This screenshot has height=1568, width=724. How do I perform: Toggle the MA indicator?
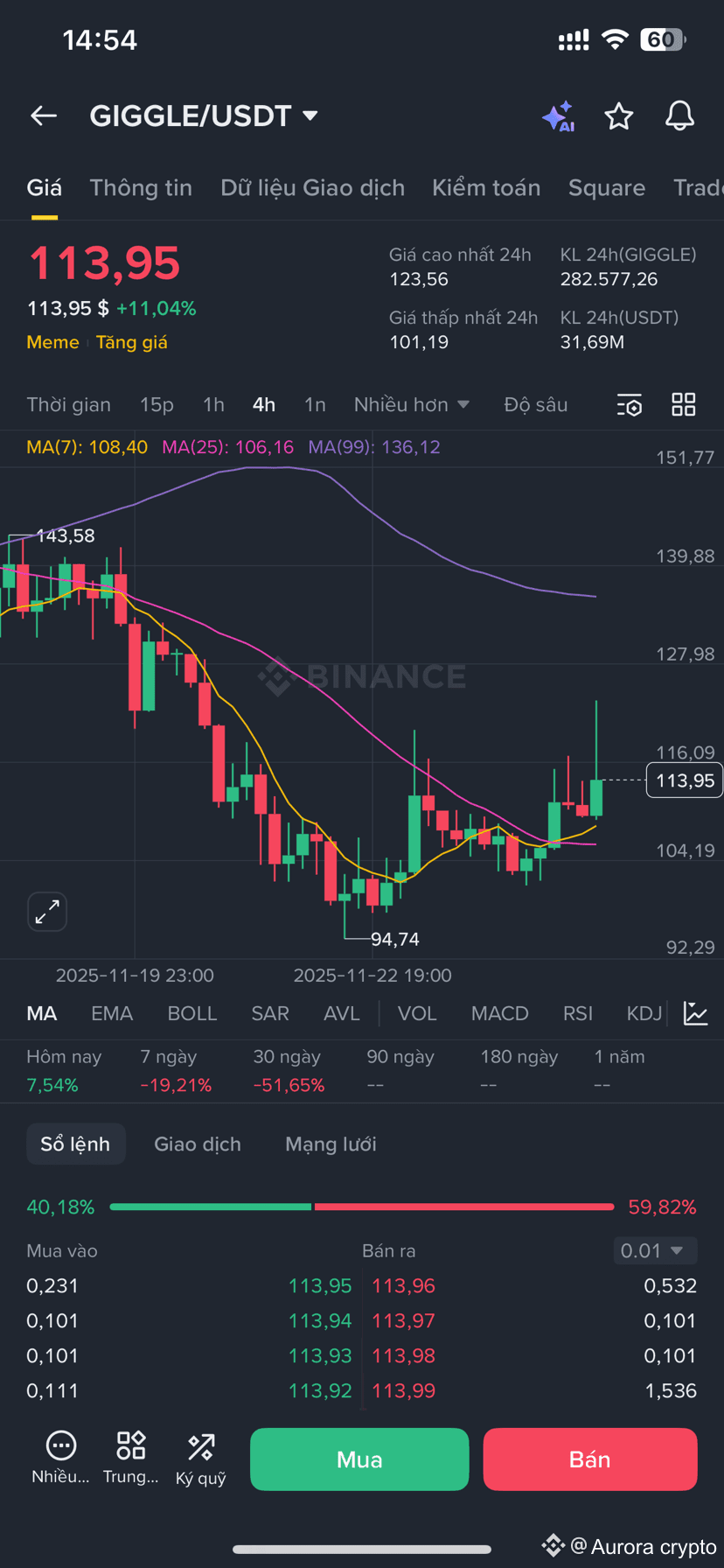click(42, 1013)
